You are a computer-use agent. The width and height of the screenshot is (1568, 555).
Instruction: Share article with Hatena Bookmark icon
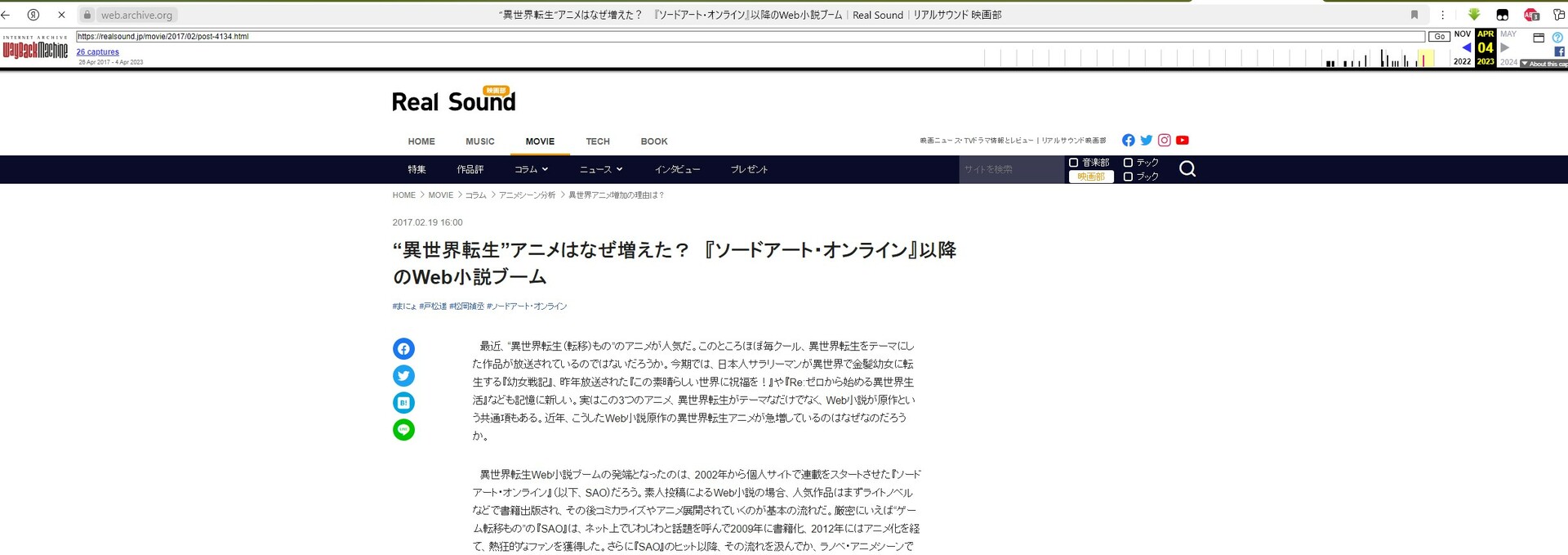(403, 403)
